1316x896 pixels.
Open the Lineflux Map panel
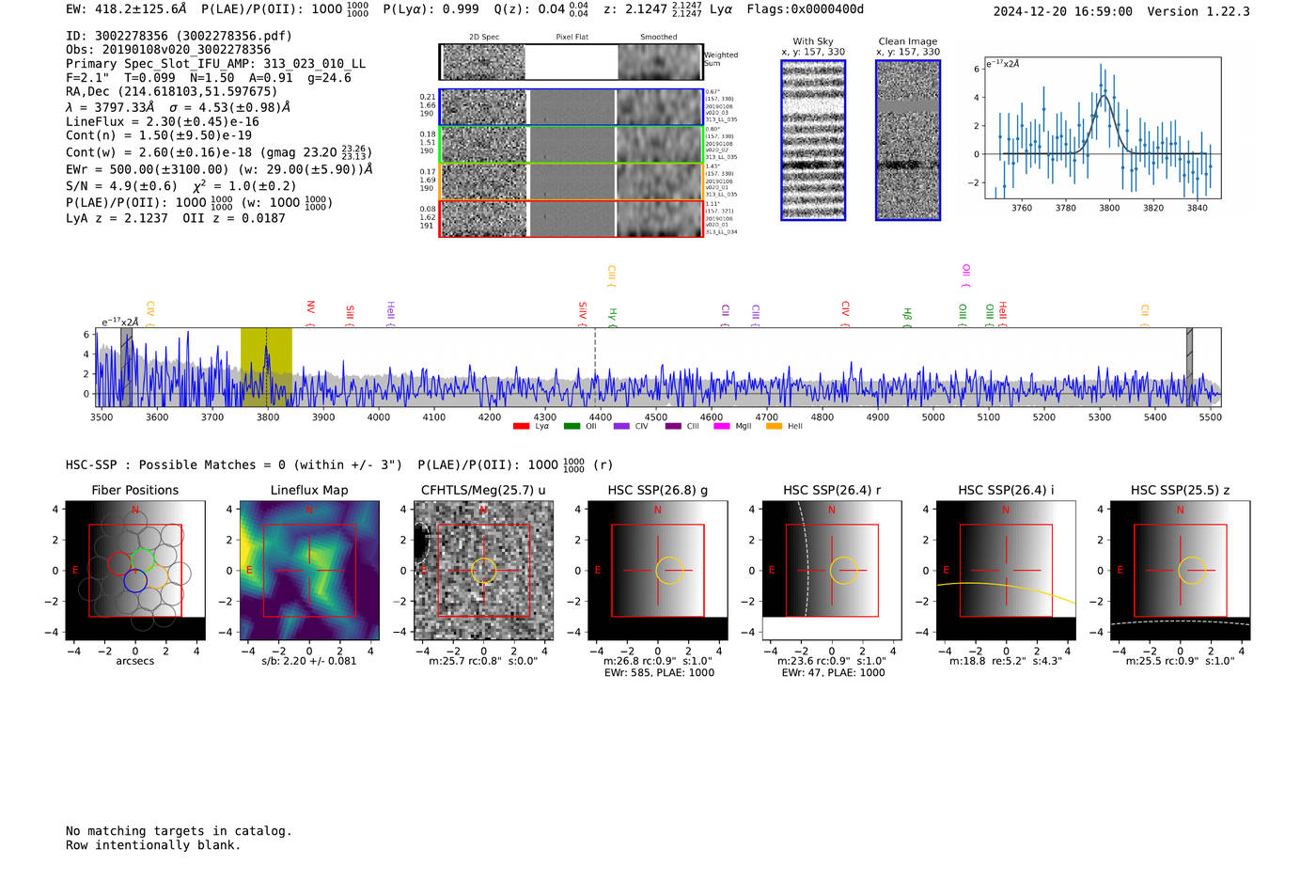pos(309,571)
